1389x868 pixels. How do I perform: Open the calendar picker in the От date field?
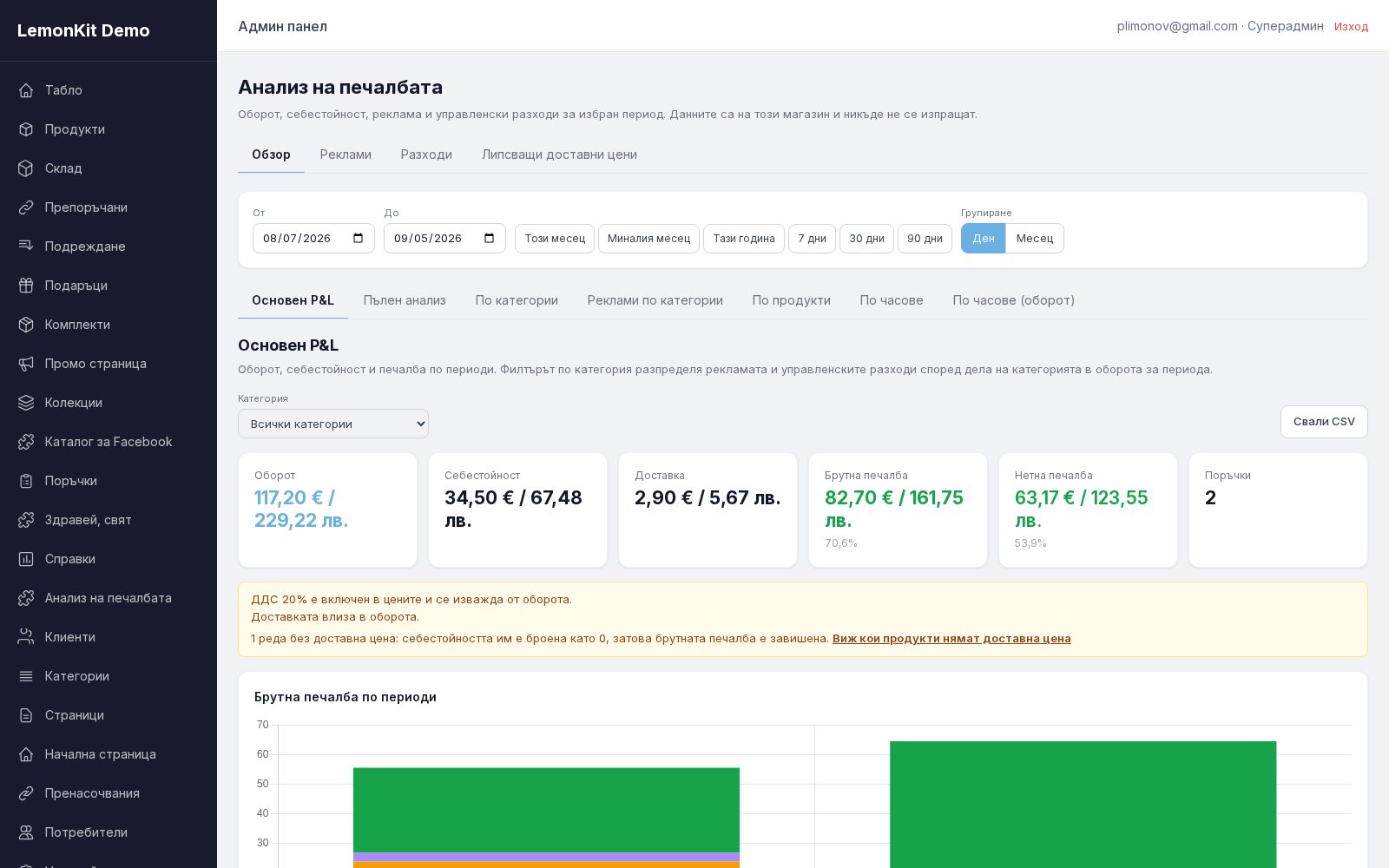pos(359,239)
